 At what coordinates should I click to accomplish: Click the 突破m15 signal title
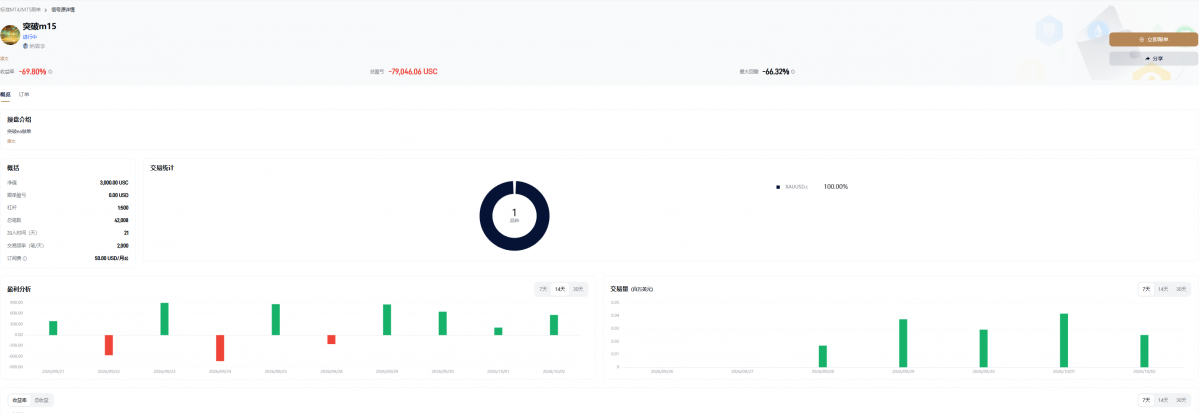39,27
